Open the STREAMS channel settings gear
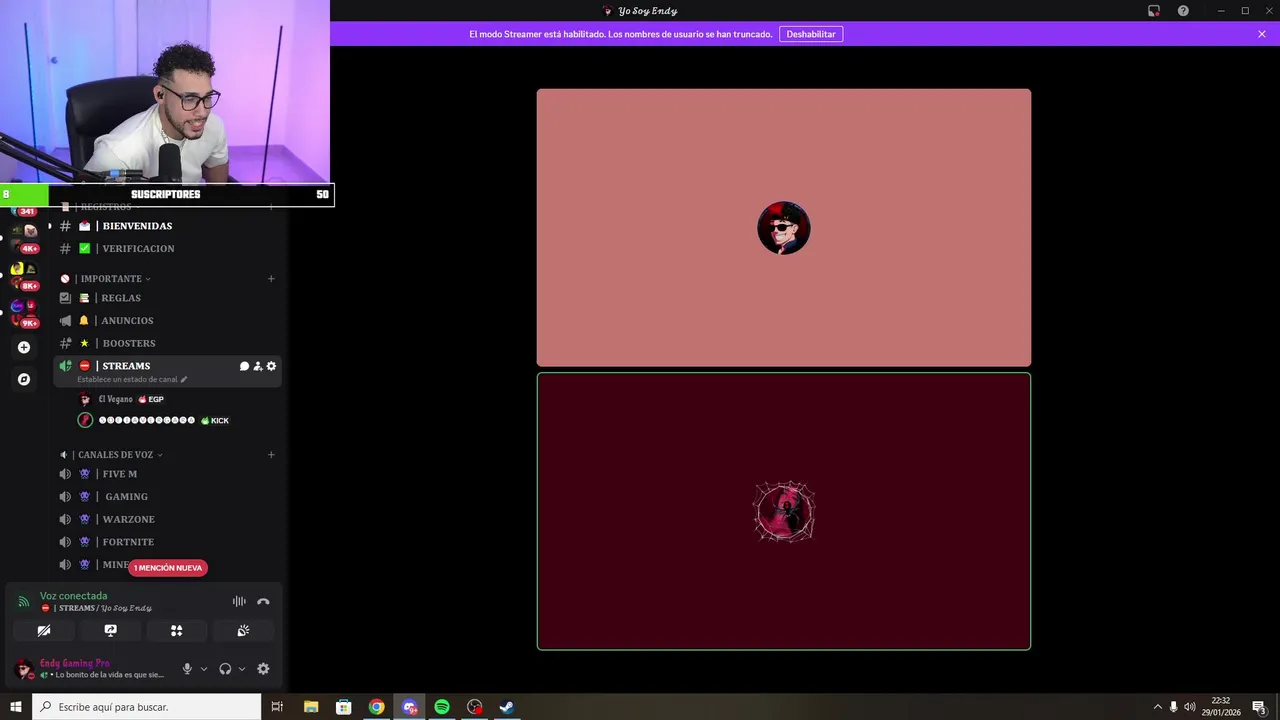 271,366
